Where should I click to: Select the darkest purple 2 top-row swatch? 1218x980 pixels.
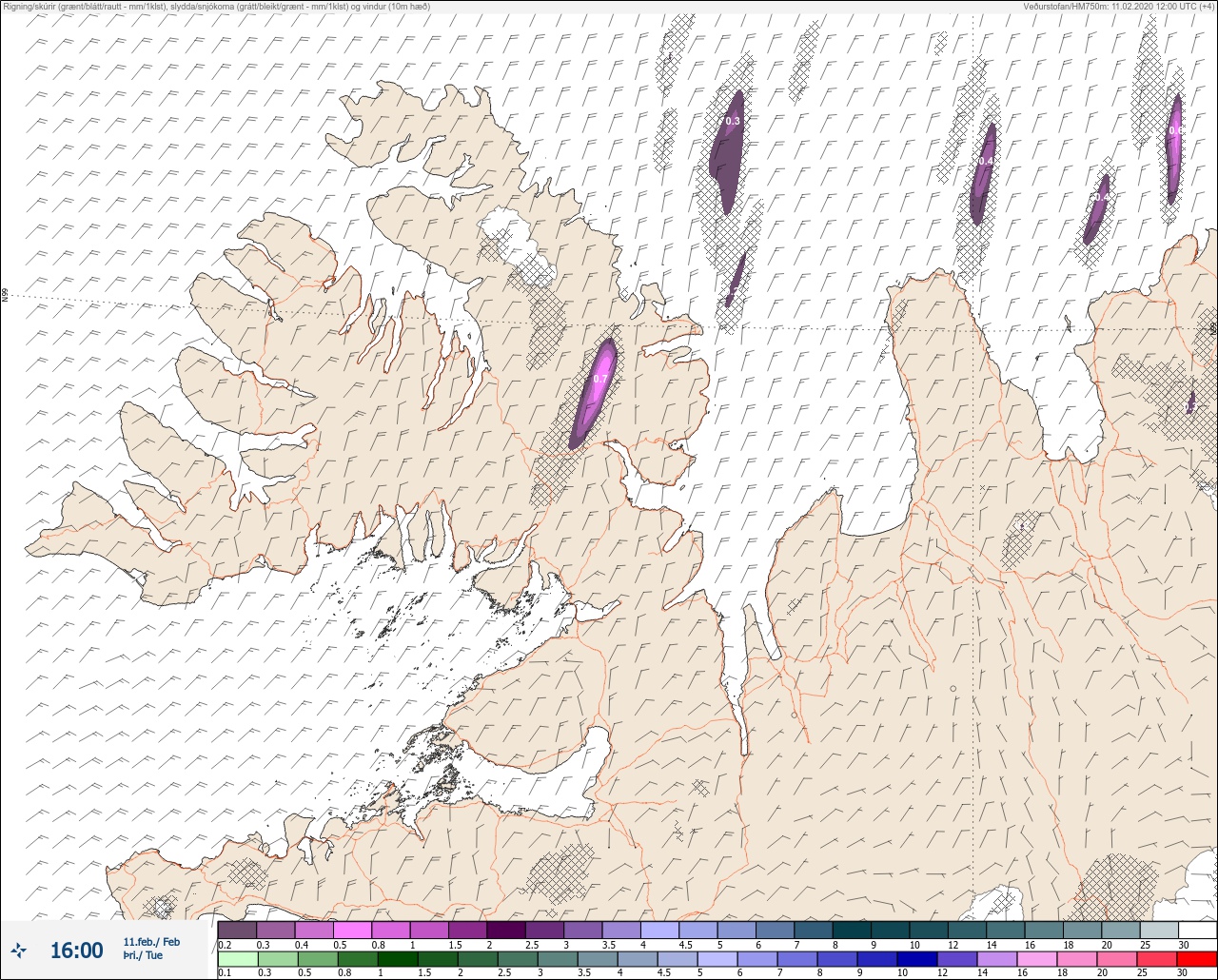pos(505,930)
